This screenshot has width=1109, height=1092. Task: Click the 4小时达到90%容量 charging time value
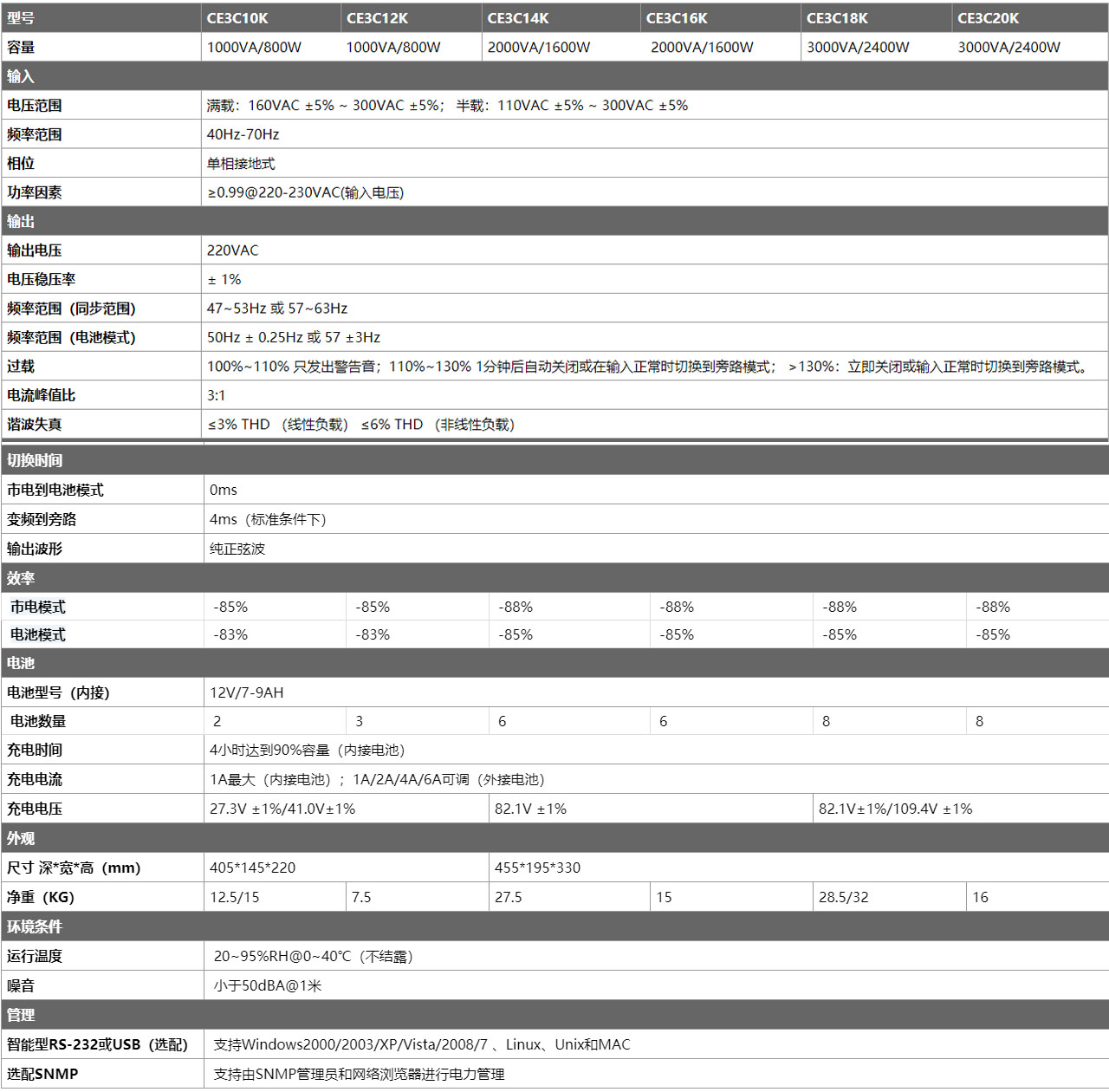tap(308, 751)
